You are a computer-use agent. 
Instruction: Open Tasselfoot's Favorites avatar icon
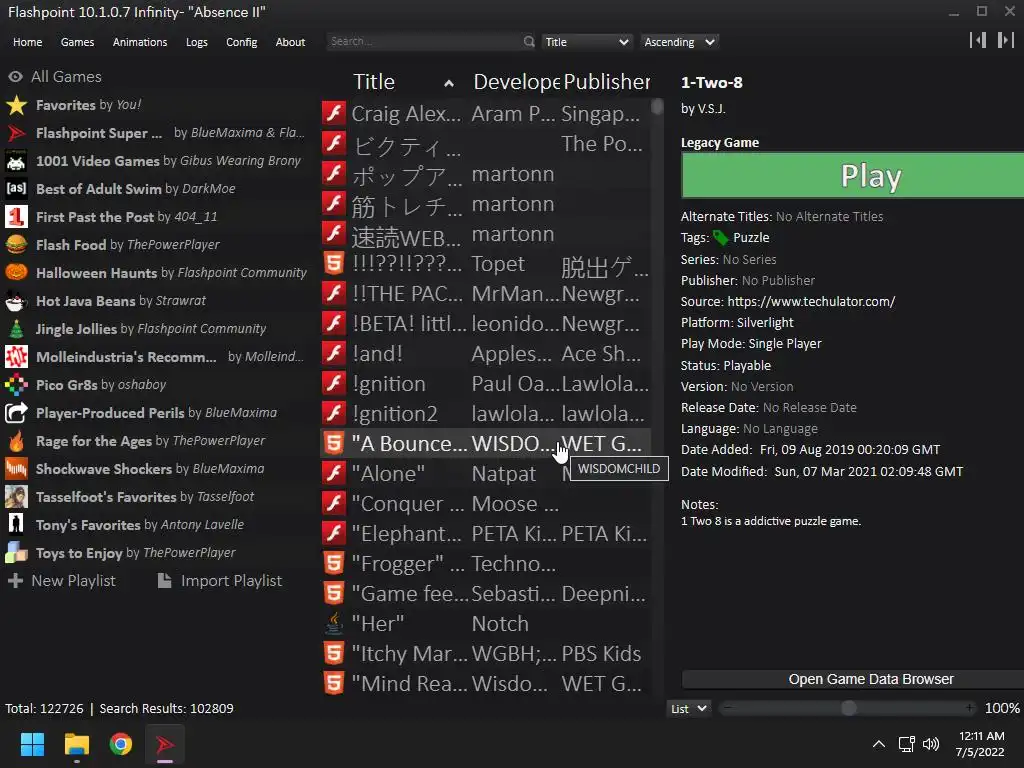point(16,497)
